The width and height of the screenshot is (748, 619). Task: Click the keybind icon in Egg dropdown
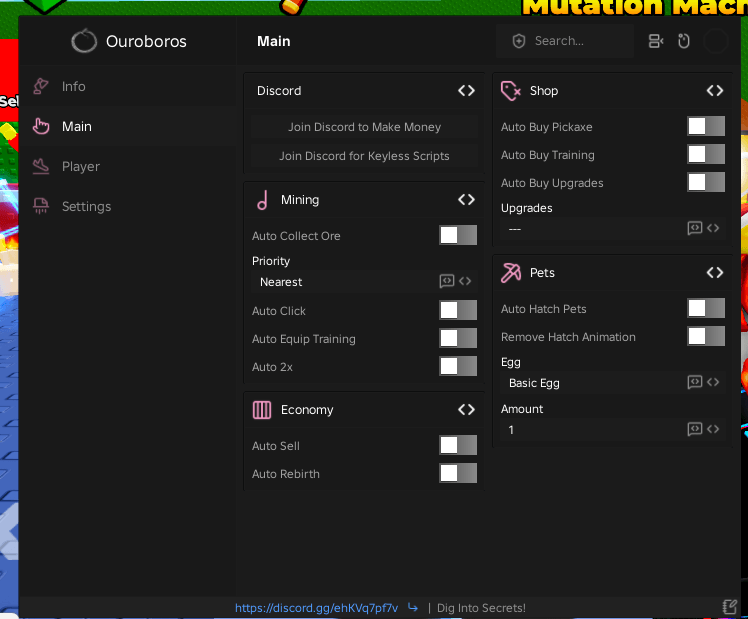695,382
